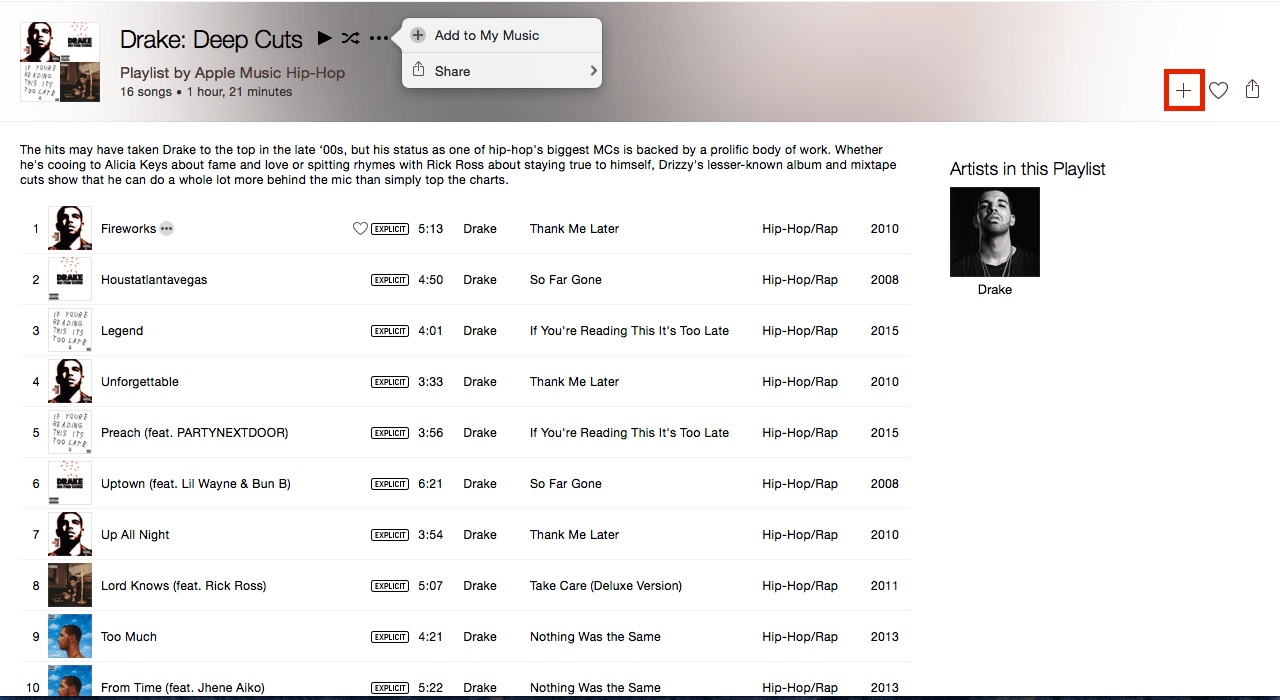
Task: Click the highlighted plus icon to add playlist
Action: 1183,89
